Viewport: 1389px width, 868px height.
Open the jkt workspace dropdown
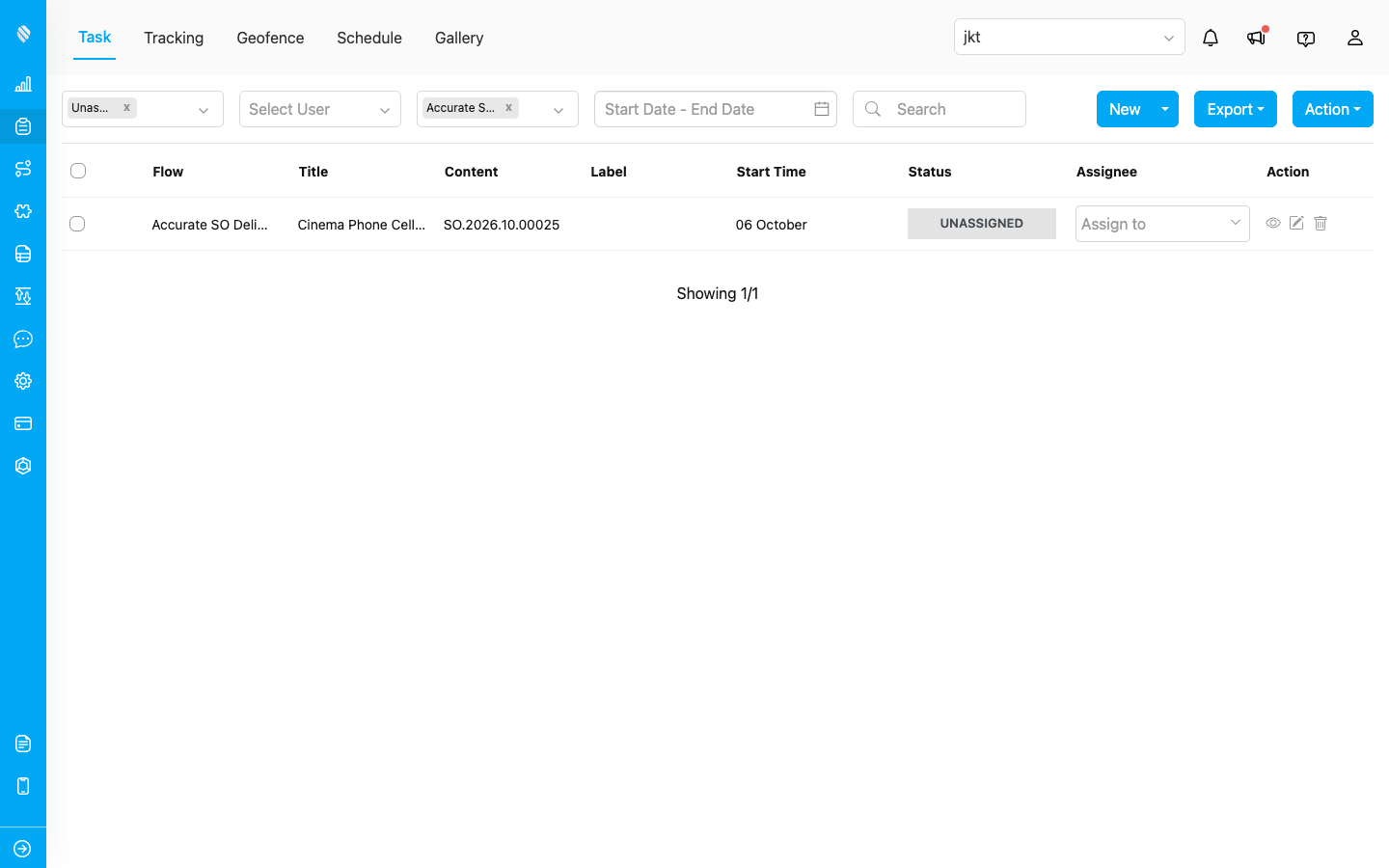pos(1069,37)
